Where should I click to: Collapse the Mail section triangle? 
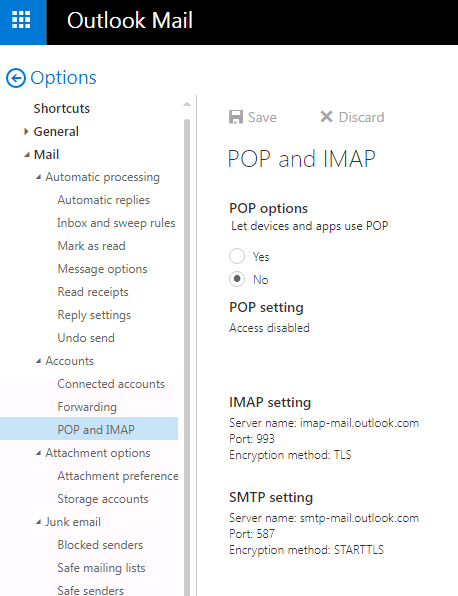tap(27, 155)
